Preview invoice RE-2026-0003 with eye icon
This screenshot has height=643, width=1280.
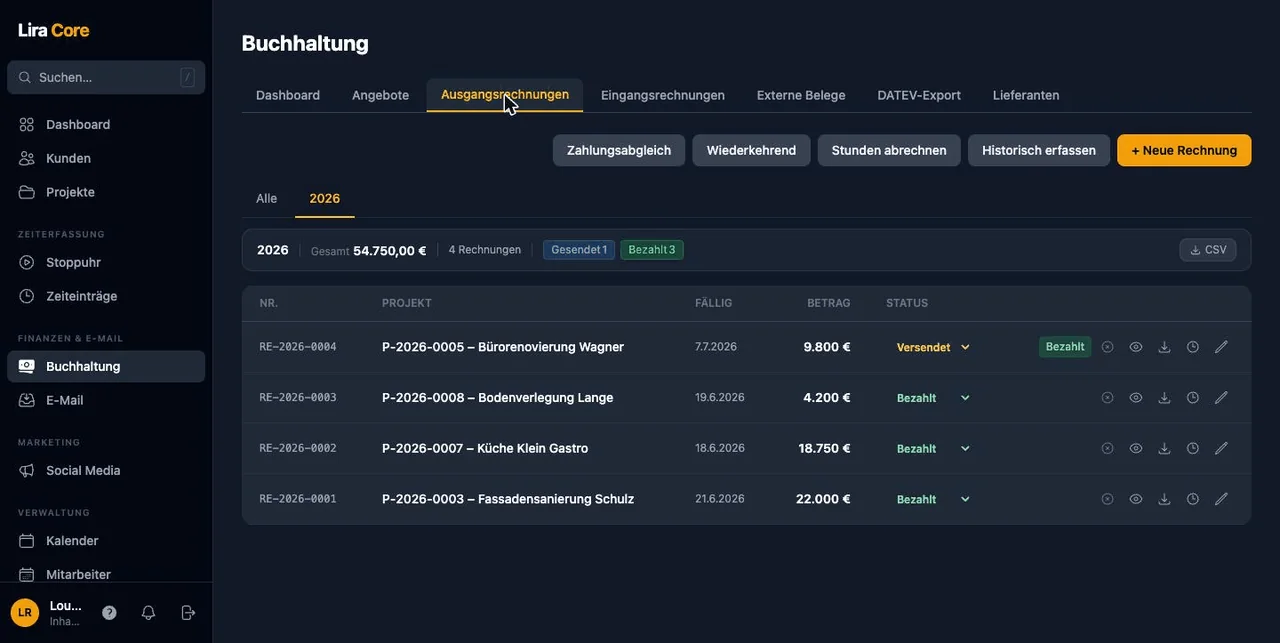[1136, 397]
